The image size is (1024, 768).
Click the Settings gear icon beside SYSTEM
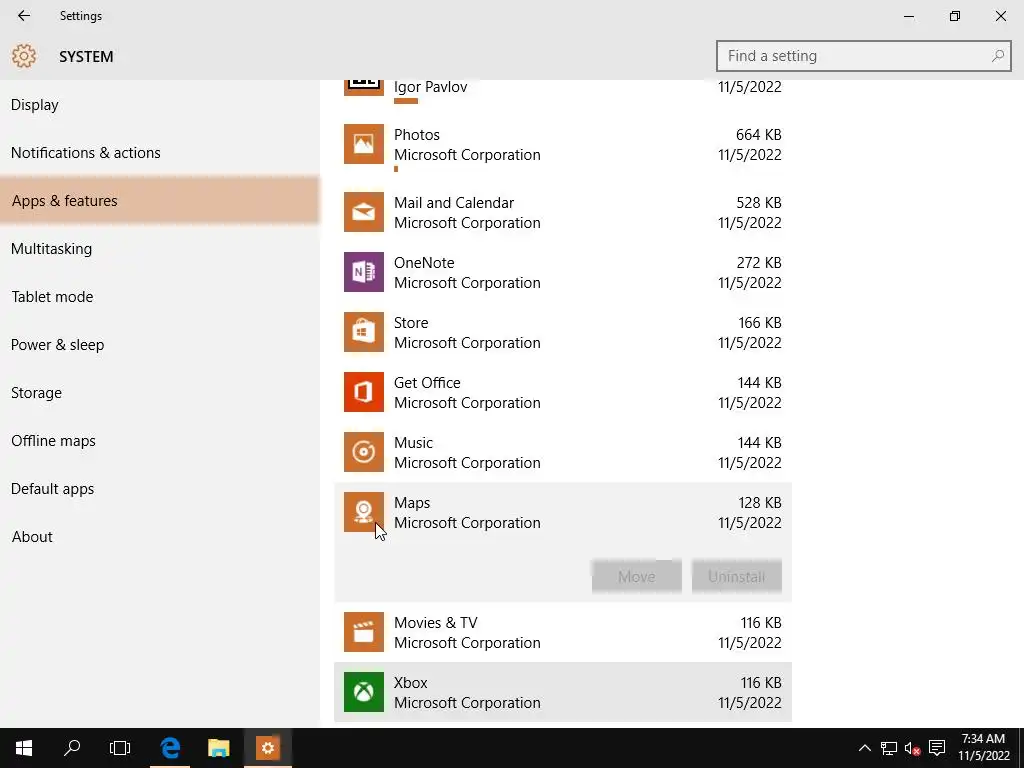pos(24,56)
